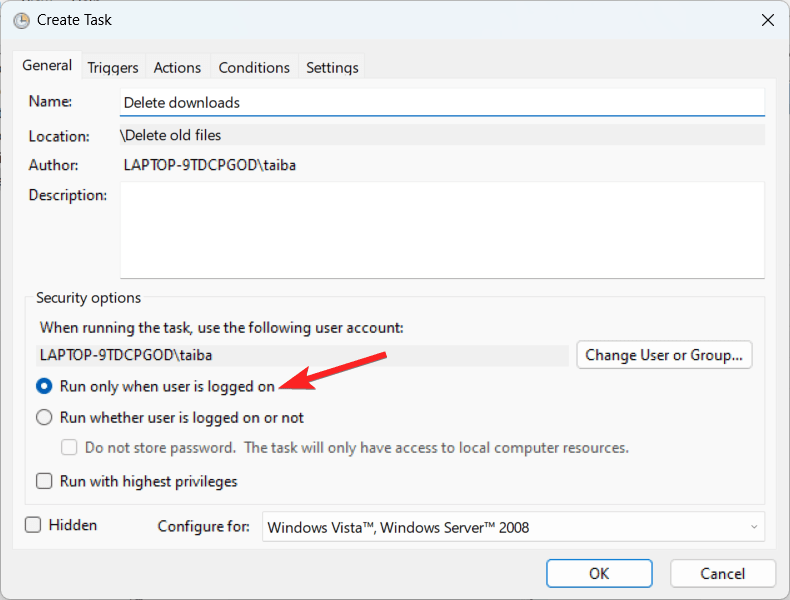Image resolution: width=790 pixels, height=600 pixels.
Task: Click the Author value LAPTOP-9TDCPGOD\taiba
Action: tap(210, 165)
